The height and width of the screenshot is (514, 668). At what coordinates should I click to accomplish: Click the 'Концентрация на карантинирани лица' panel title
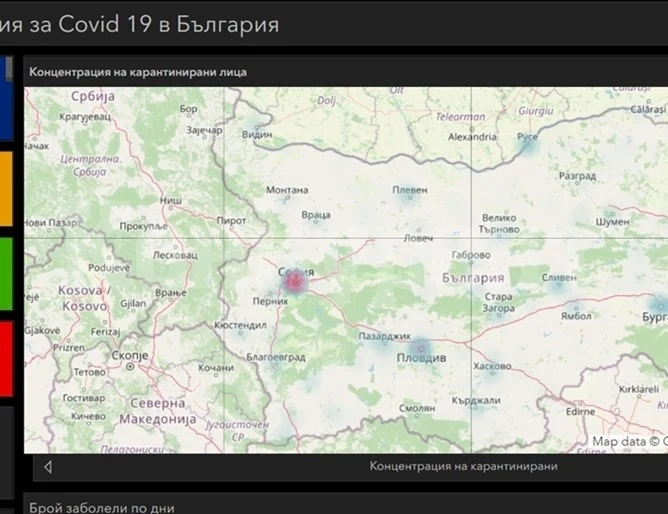(138, 72)
